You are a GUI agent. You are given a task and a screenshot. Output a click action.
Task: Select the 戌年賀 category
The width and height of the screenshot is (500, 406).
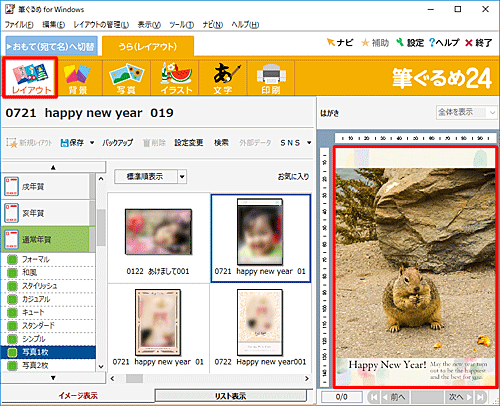pos(46,187)
